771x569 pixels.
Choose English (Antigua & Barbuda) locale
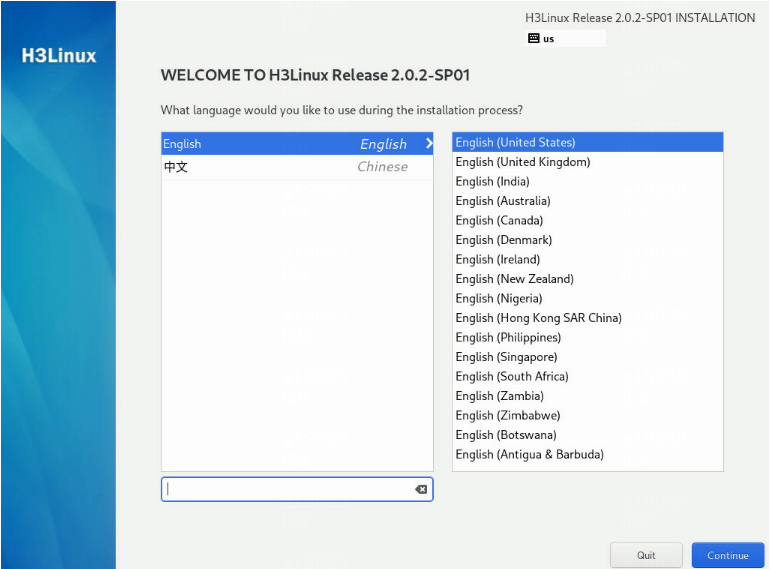pyautogui.click(x=588, y=454)
